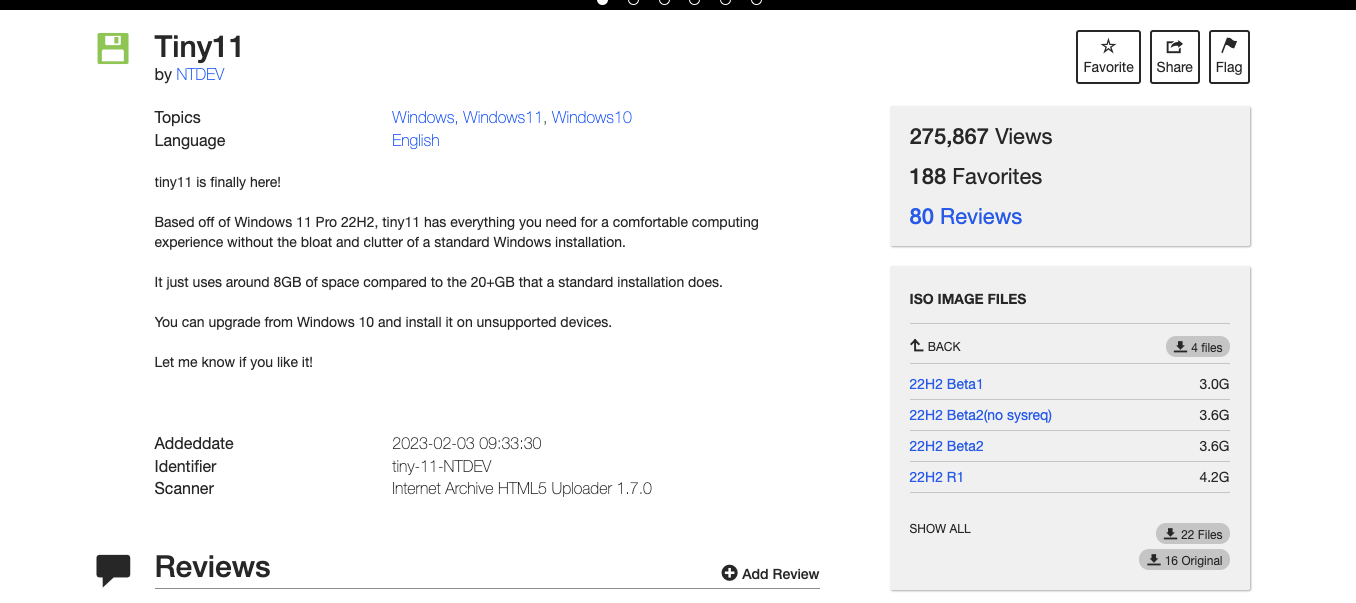Expand SHOW ALL download options
Screen dimensions: 1356x603
940,528
